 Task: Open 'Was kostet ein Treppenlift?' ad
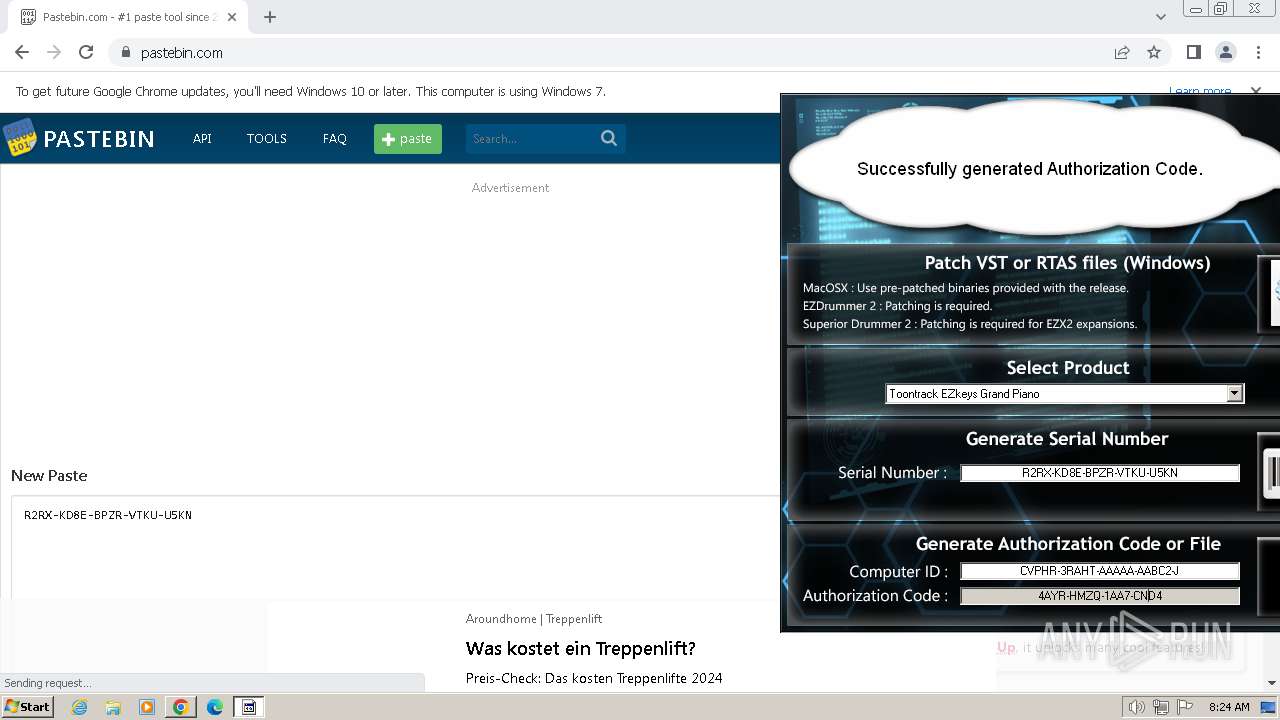[580, 648]
